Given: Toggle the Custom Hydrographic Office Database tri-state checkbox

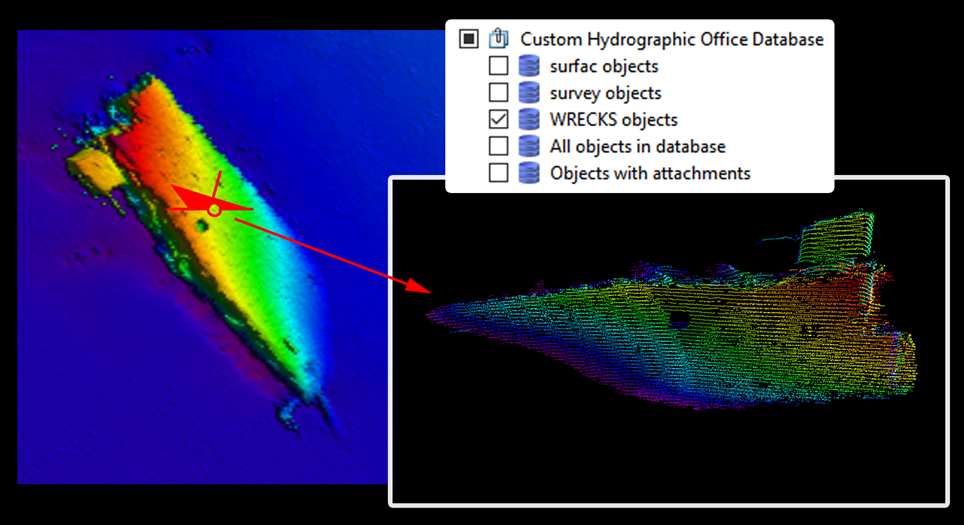Looking at the screenshot, I should (468, 39).
